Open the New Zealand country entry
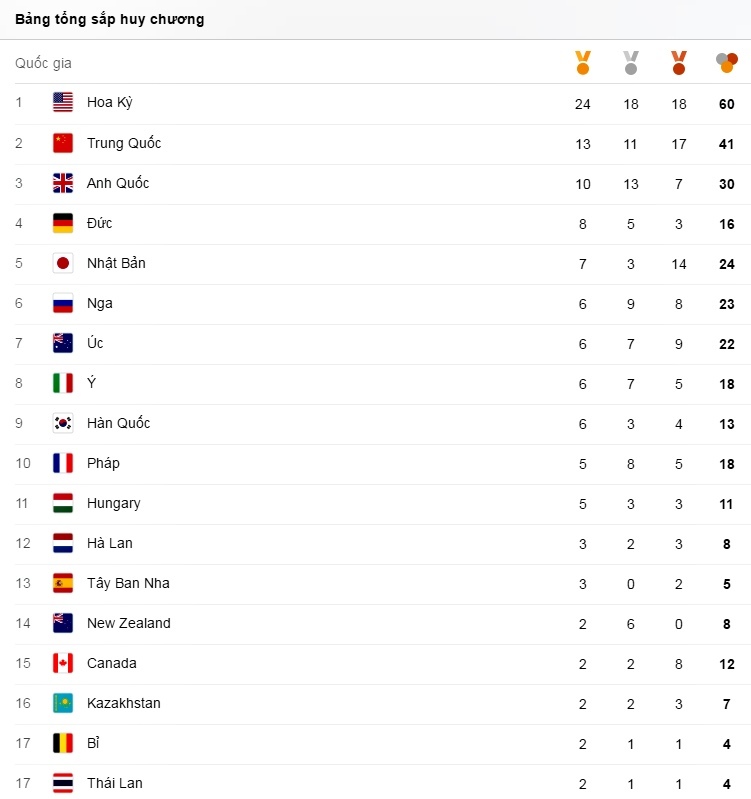 click(x=129, y=623)
